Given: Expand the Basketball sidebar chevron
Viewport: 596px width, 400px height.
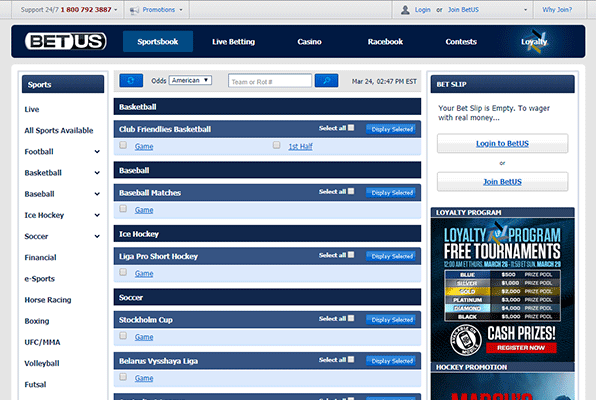Looking at the screenshot, I should [x=97, y=173].
